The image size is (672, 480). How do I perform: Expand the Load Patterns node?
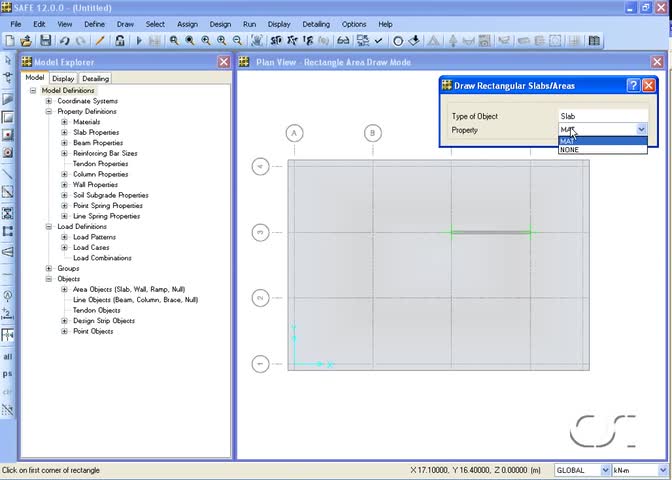[64, 237]
